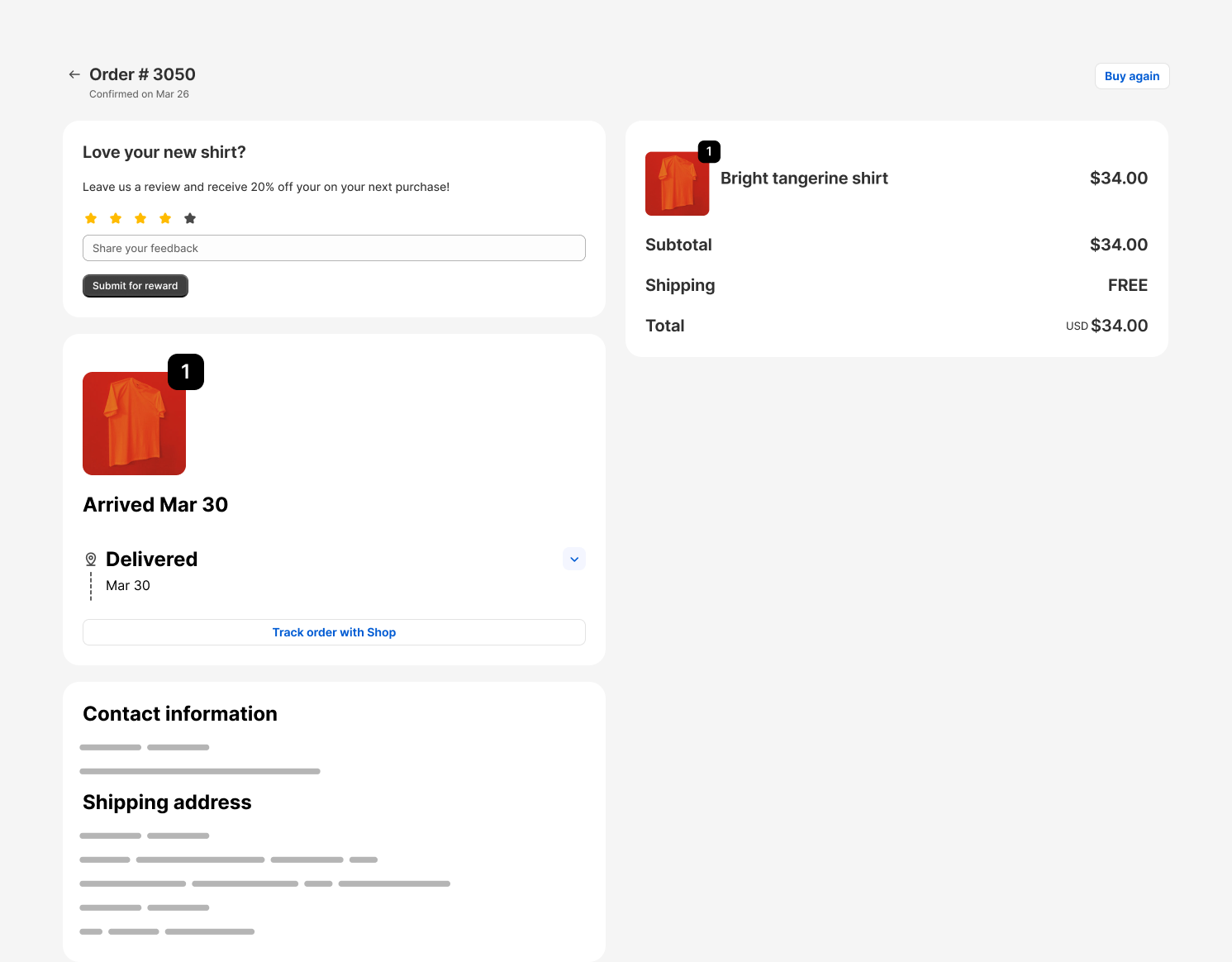This screenshot has height=962, width=1232.
Task: Focus the Share your feedback field
Action: point(334,248)
